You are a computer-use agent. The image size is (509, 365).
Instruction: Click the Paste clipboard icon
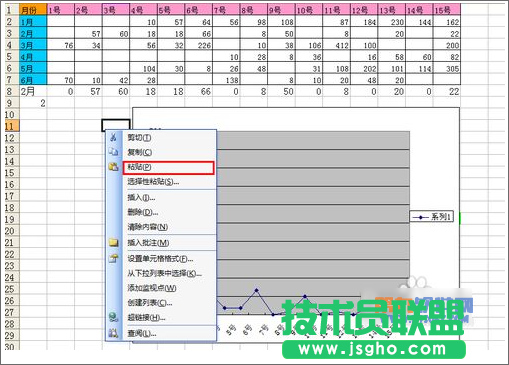click(x=113, y=167)
